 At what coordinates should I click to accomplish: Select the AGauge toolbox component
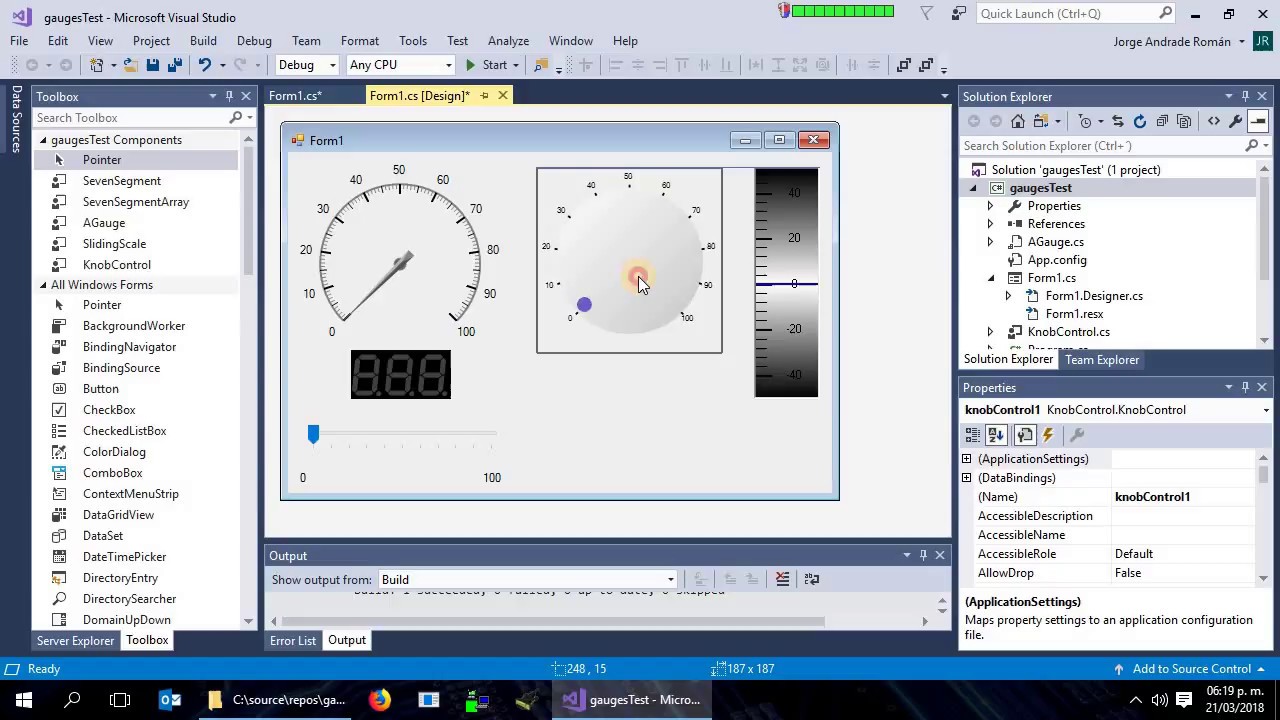[x=104, y=223]
